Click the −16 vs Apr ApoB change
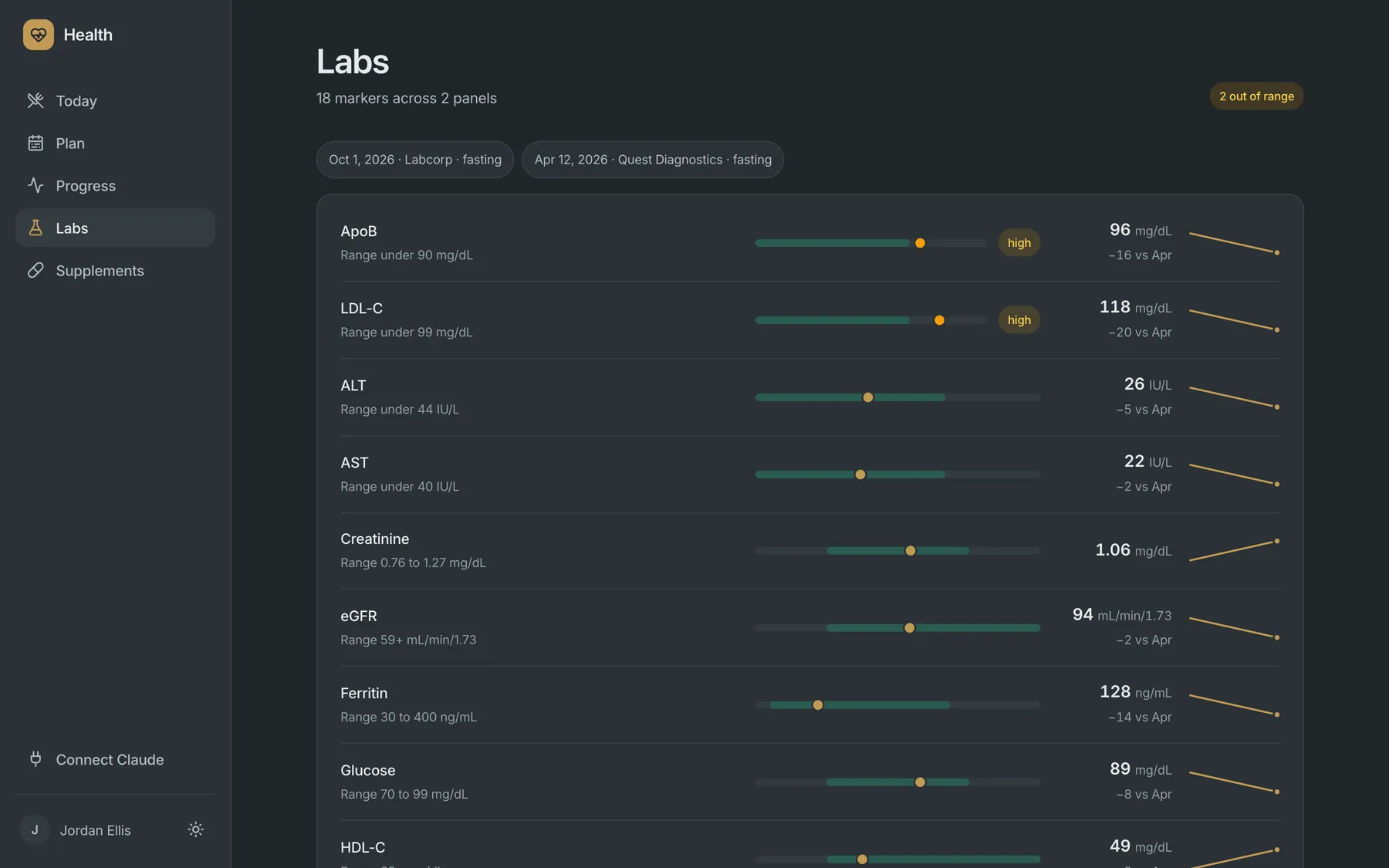Viewport: 1389px width, 868px height. 1140,255
